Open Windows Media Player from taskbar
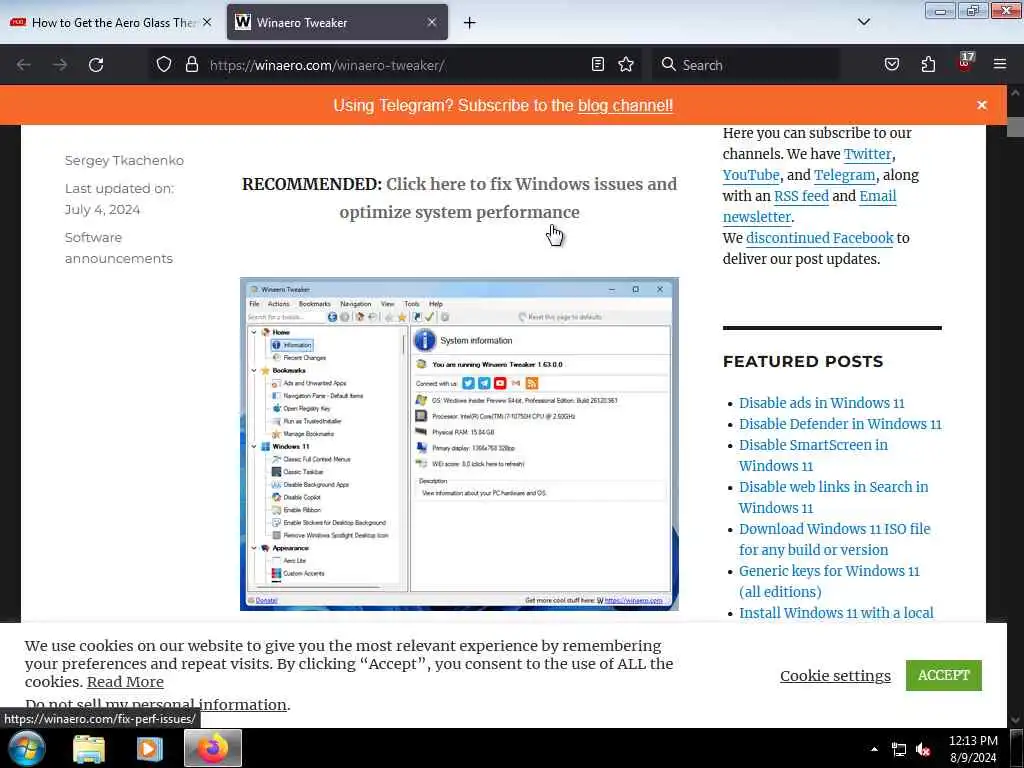This screenshot has width=1024, height=768. pos(150,748)
